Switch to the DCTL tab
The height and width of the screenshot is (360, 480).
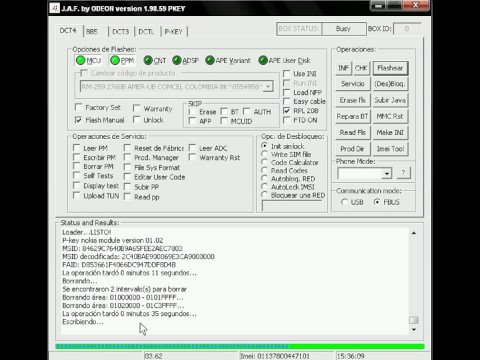click(x=146, y=32)
